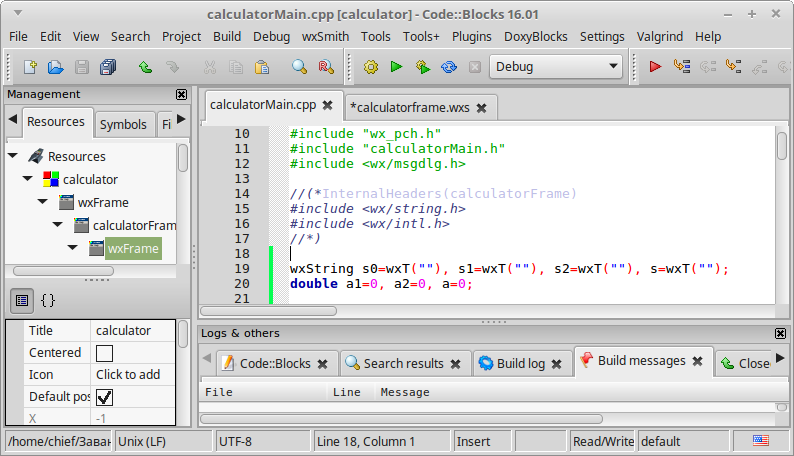Abort the build process
This screenshot has height=456, width=794.
(474, 67)
